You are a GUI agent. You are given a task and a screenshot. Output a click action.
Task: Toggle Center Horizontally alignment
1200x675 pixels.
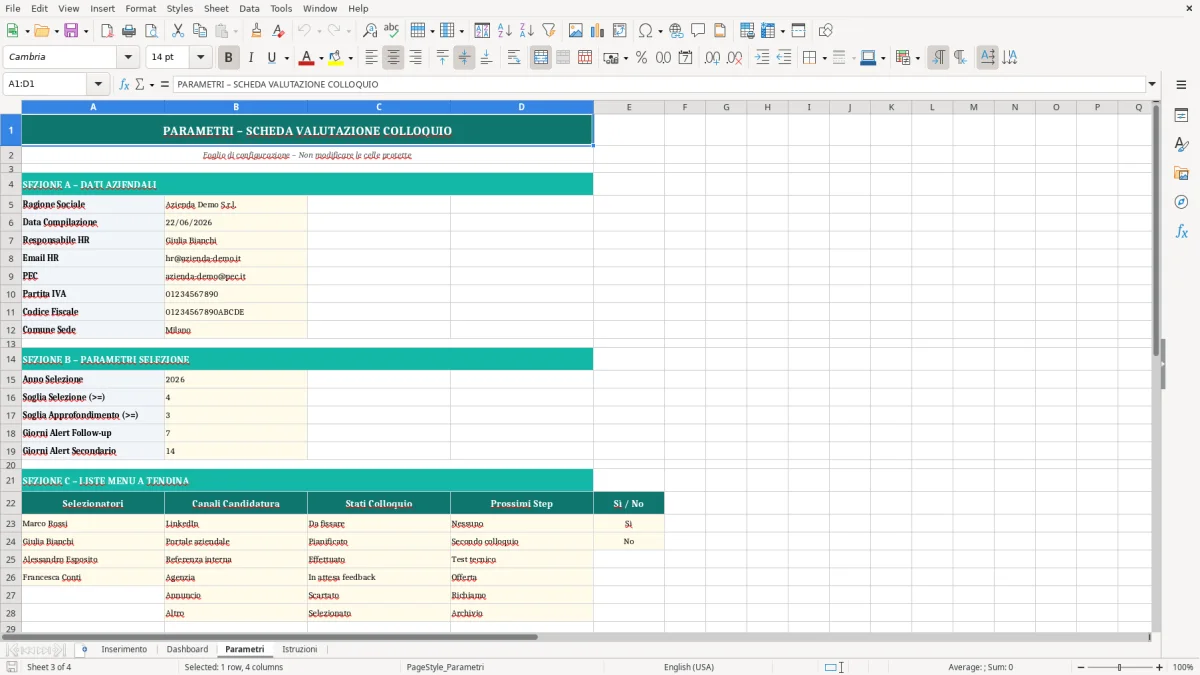pos(393,58)
